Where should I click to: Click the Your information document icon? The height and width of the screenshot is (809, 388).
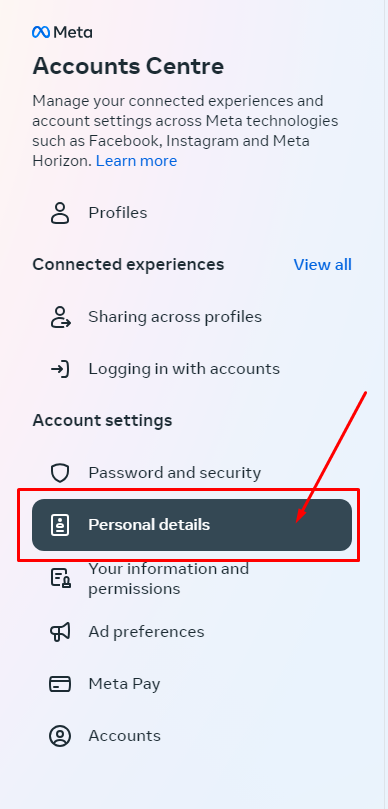tap(60, 578)
